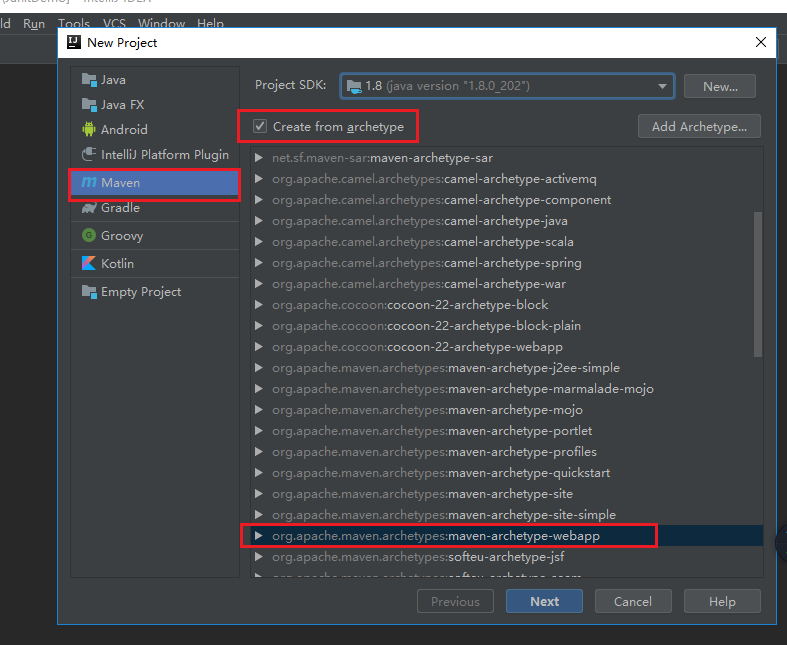Expand the camel-archetype-activemq node

258,179
